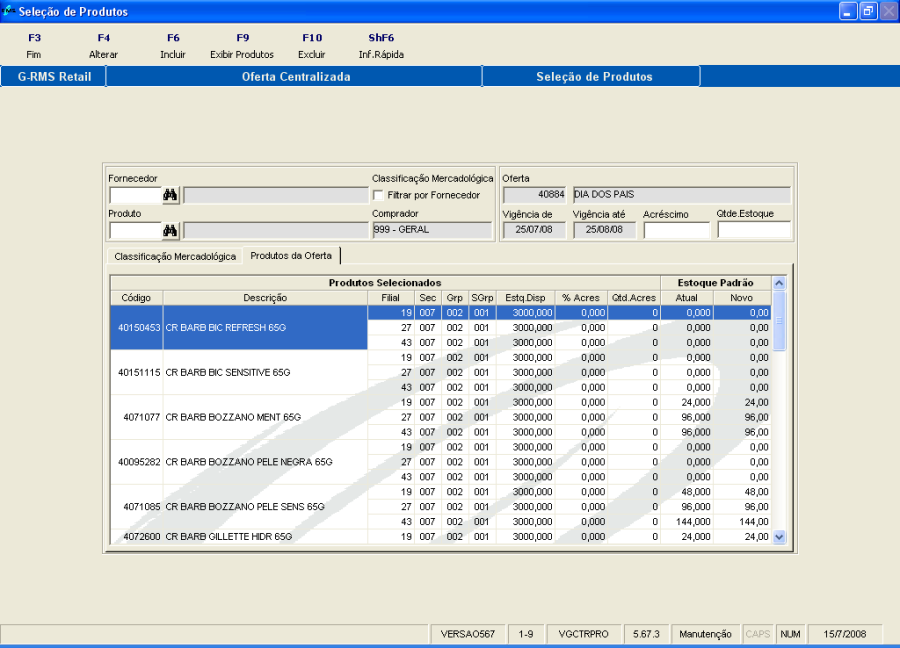
Task: Enable the Filtrar por Fornecedor checkbox
Action: tap(378, 195)
